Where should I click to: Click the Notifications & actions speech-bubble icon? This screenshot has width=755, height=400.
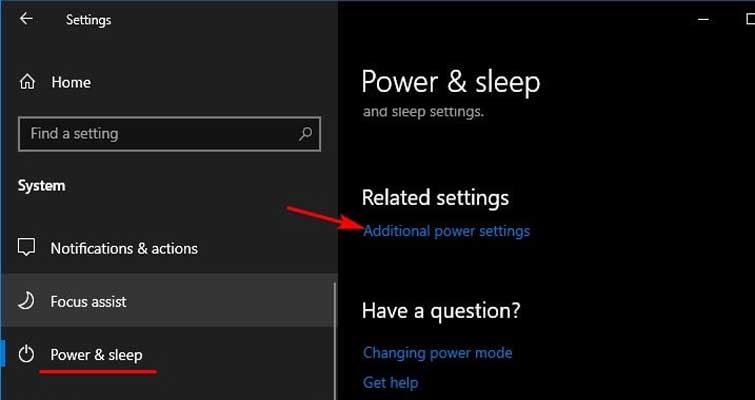[x=26, y=247]
